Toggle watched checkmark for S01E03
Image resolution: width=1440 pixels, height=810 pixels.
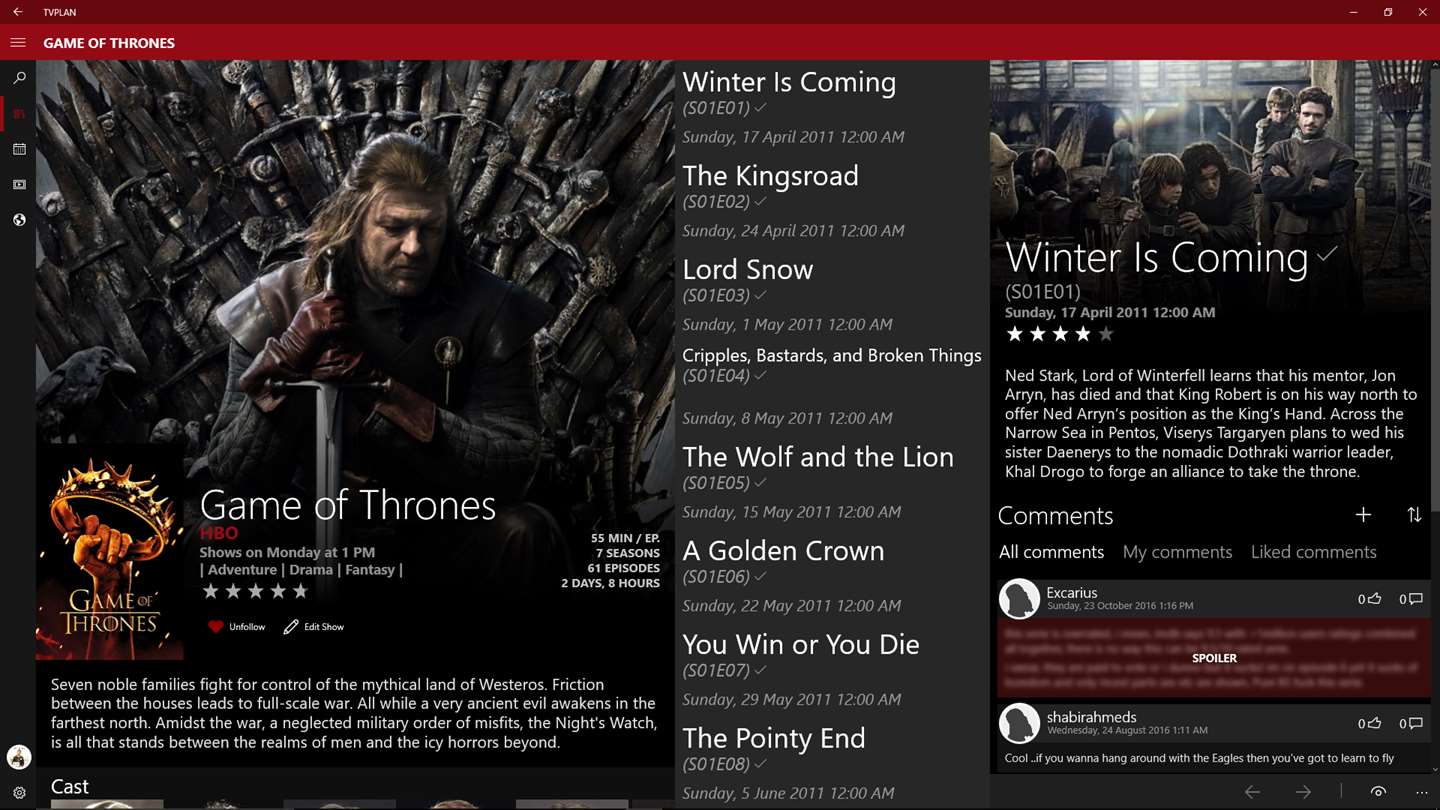pyautogui.click(x=761, y=295)
